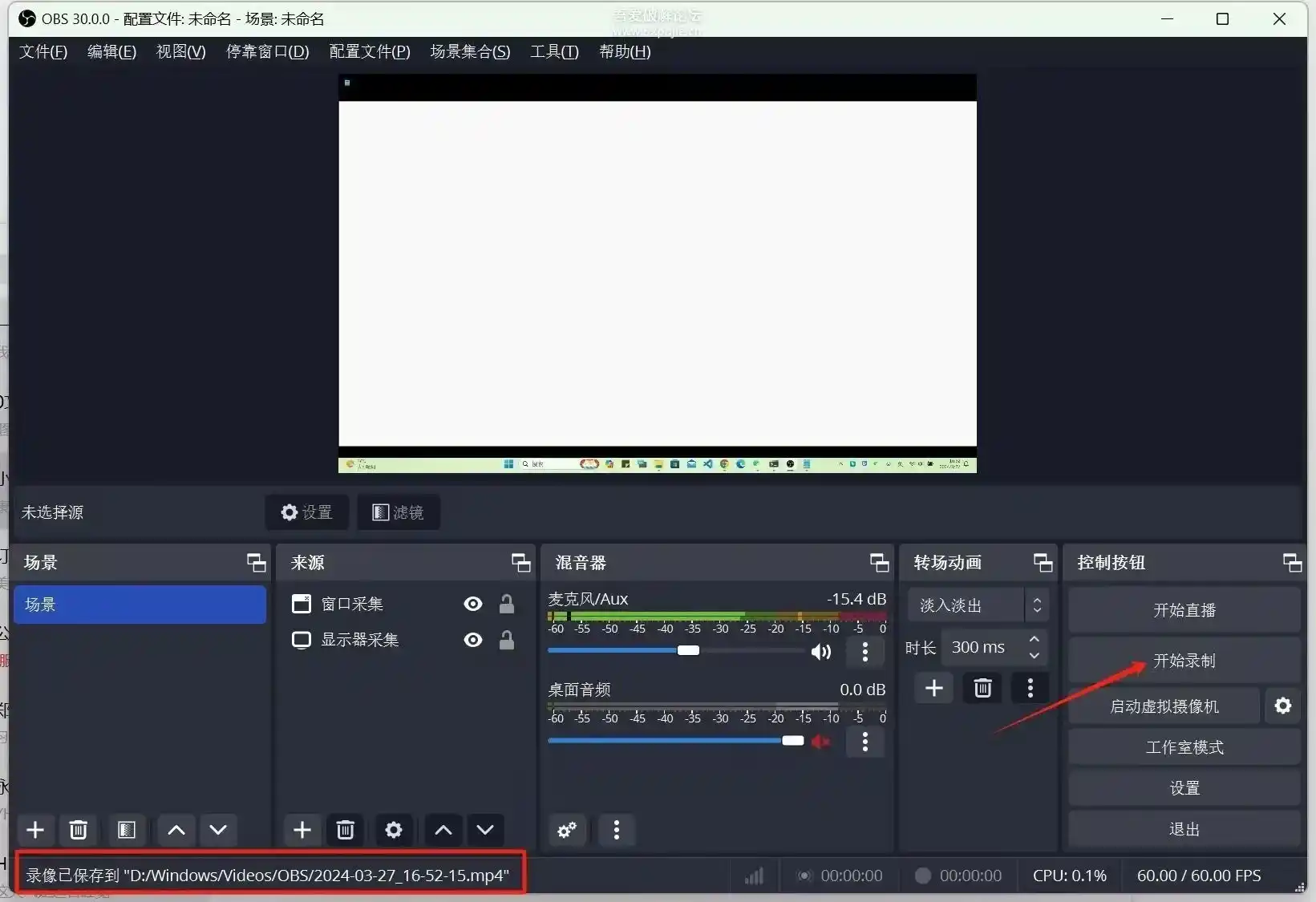Open scene filters via the filter icon
Viewport: 1316px width, 902px height.
pyautogui.click(x=126, y=830)
